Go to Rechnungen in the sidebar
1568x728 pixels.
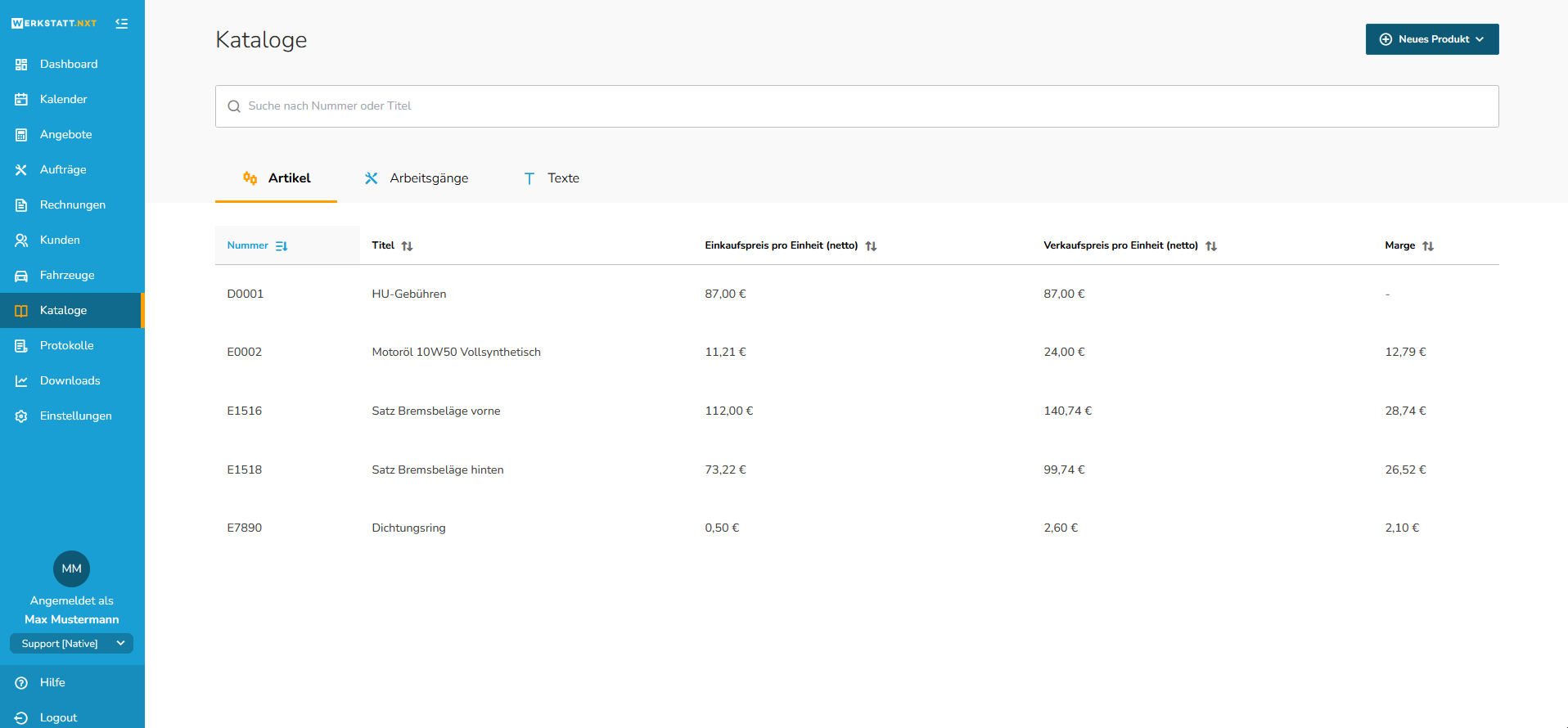point(72,205)
